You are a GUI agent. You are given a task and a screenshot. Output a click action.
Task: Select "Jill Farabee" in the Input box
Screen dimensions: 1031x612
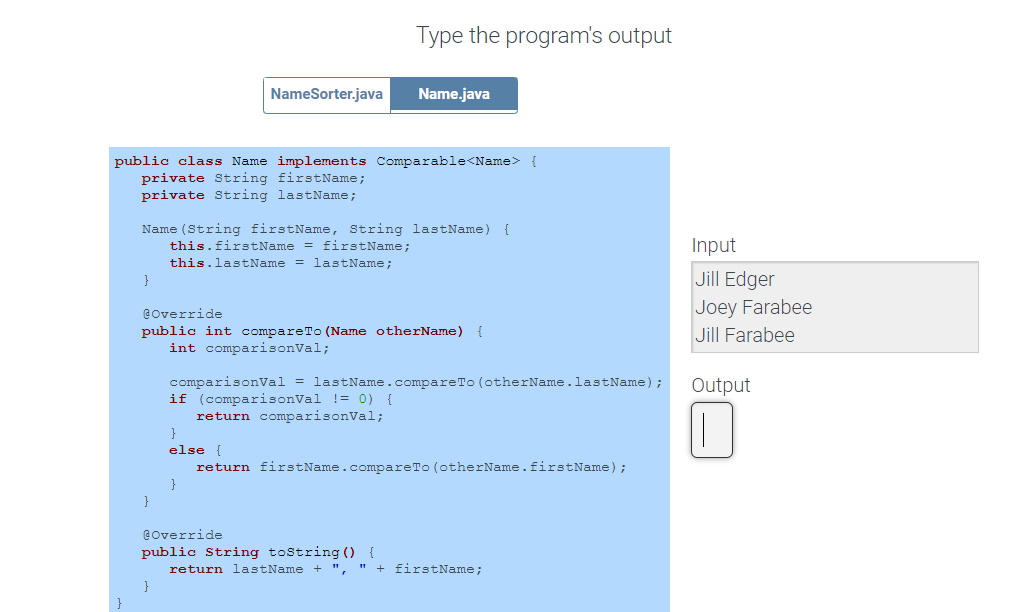tap(745, 335)
